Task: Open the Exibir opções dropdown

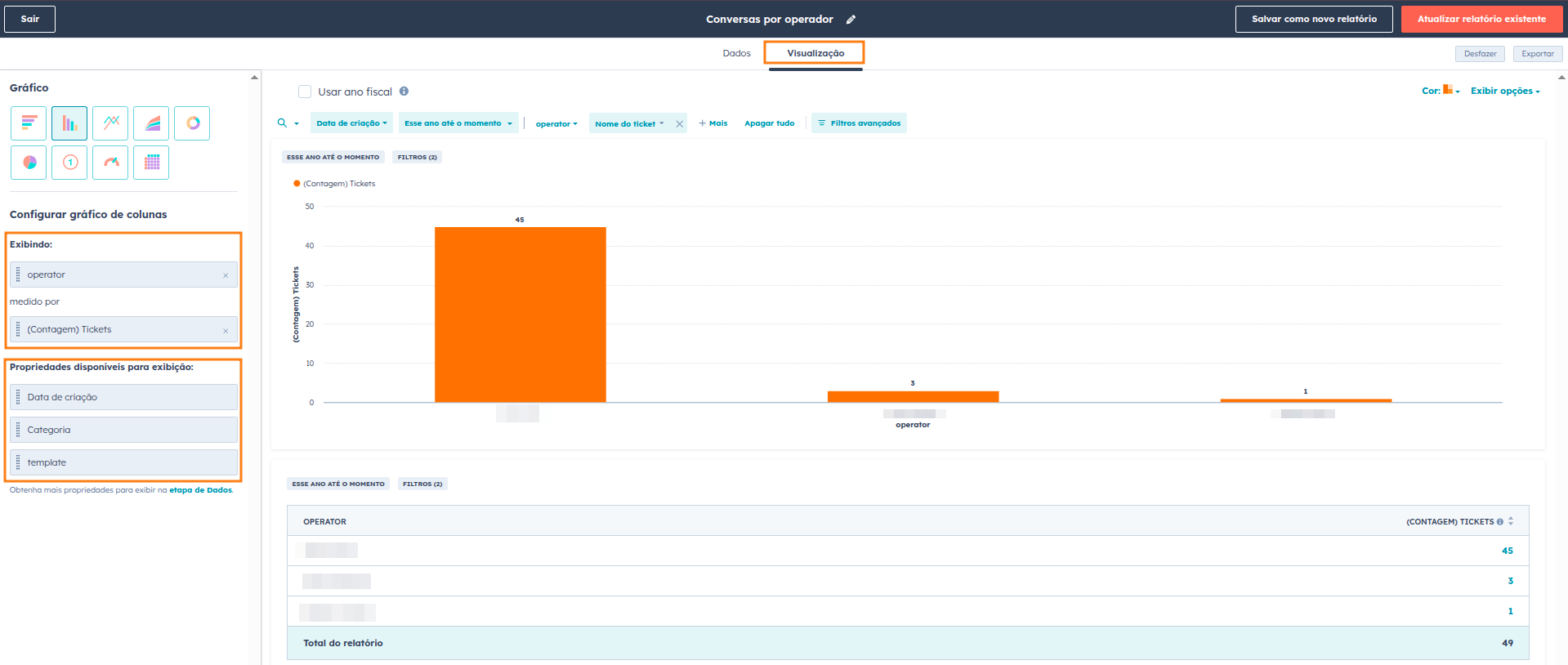Action: coord(1504,91)
